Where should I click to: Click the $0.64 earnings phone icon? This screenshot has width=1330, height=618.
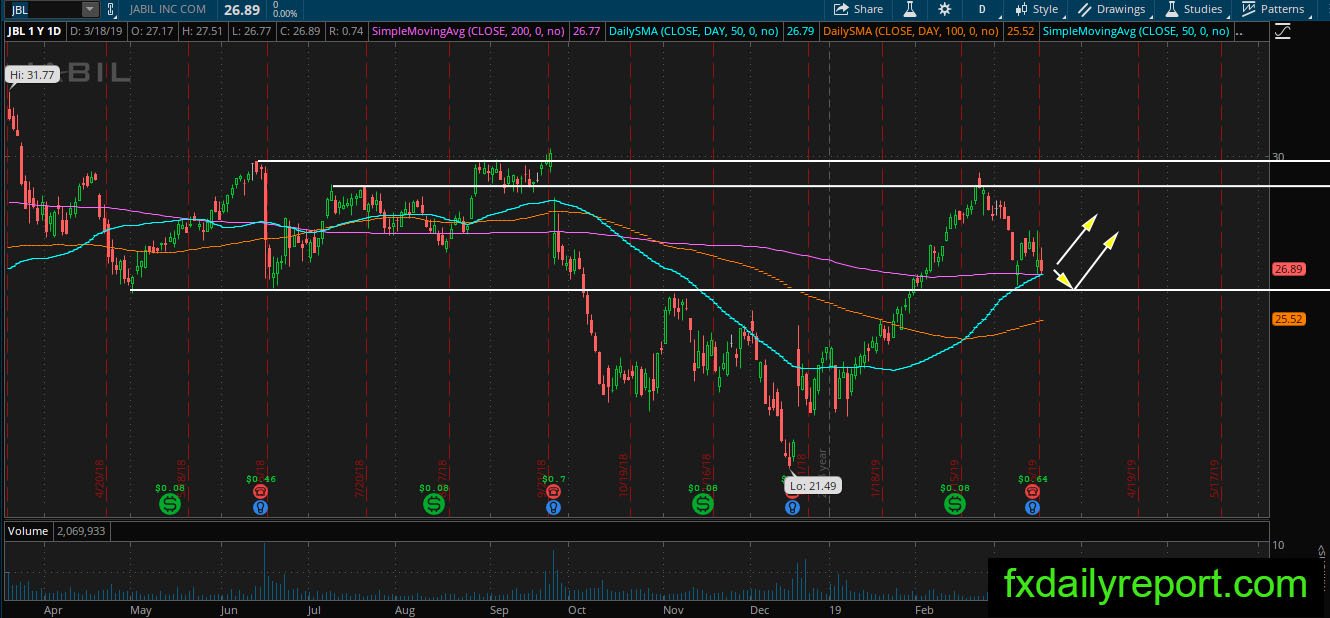pos(1032,491)
